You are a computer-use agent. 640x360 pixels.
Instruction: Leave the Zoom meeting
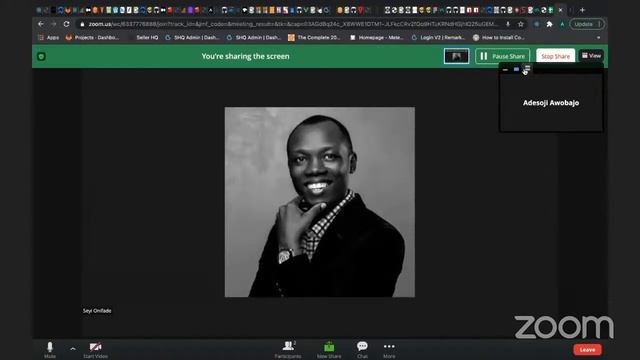point(587,350)
